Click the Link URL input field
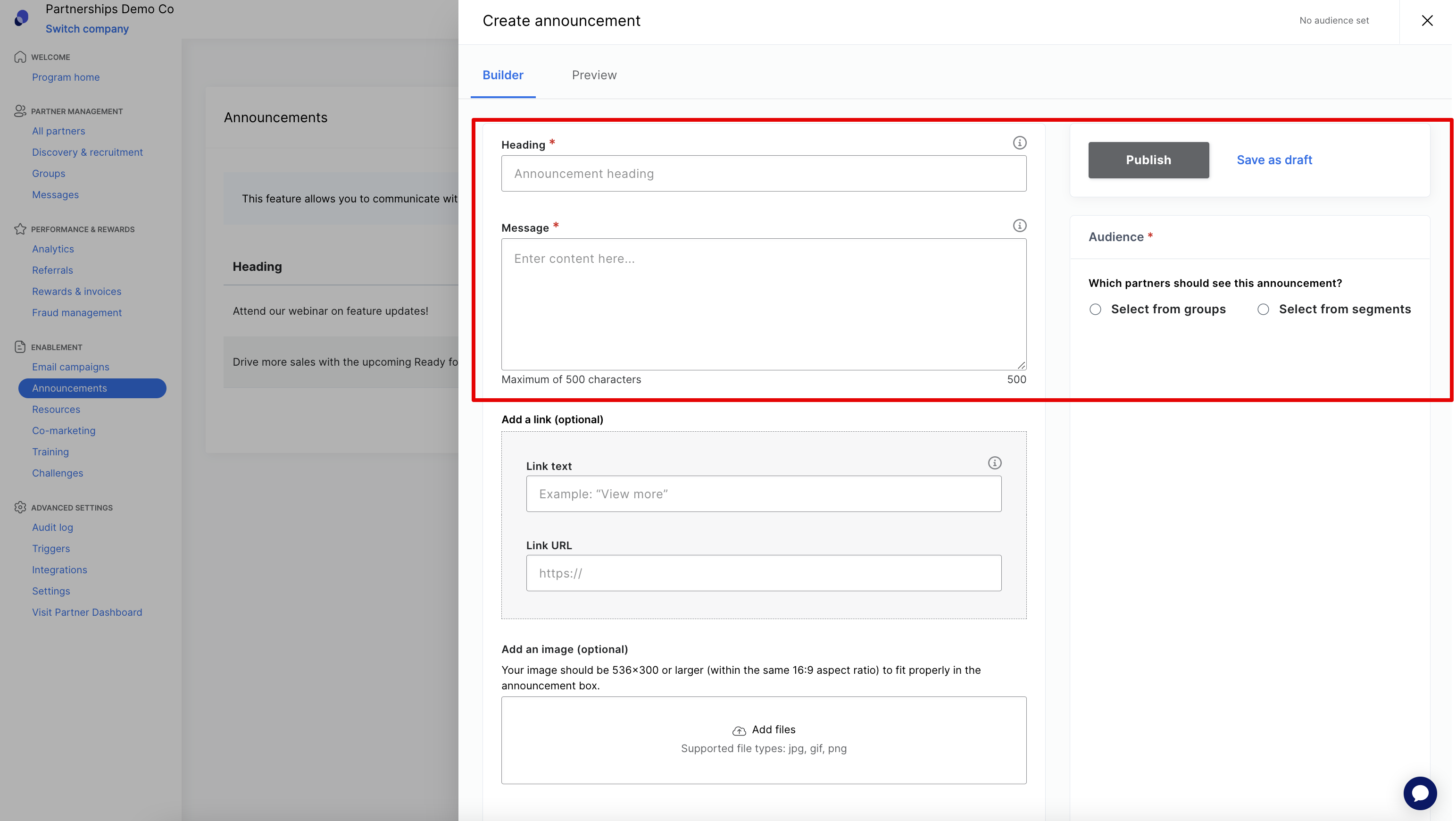The image size is (1456, 821). tap(764, 573)
